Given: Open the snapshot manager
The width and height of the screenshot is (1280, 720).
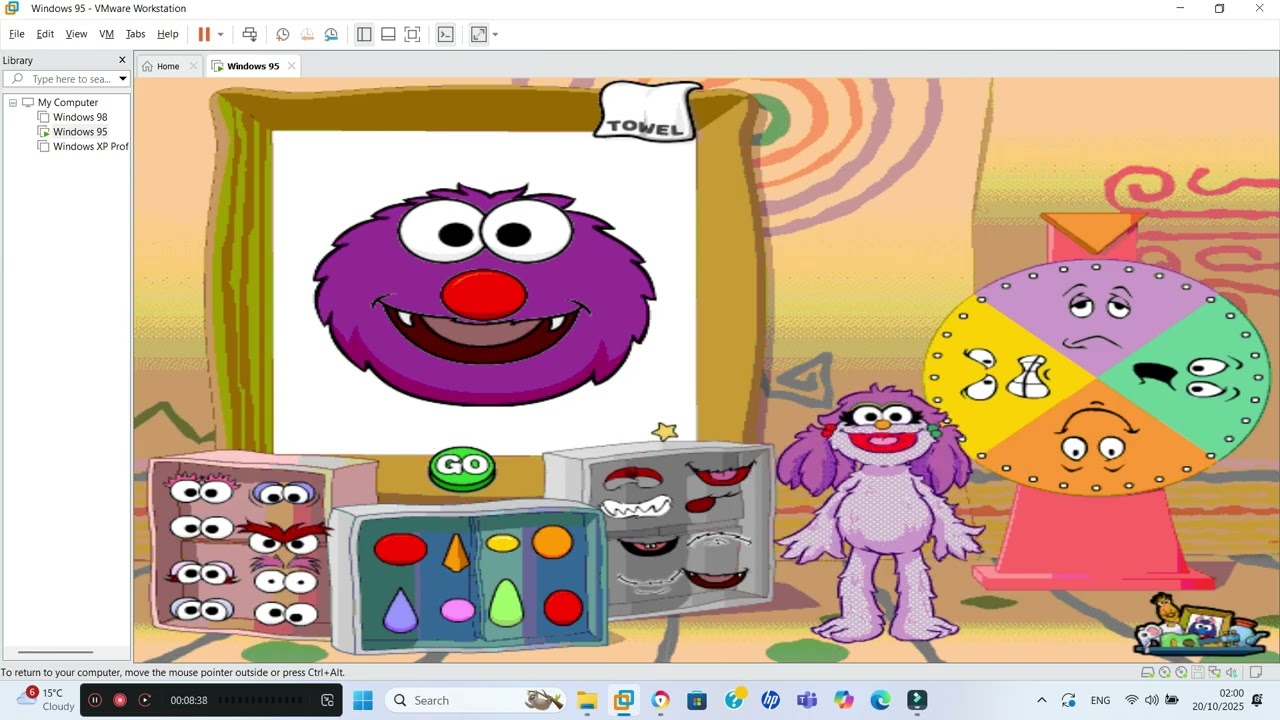Looking at the screenshot, I should pyautogui.click(x=331, y=34).
